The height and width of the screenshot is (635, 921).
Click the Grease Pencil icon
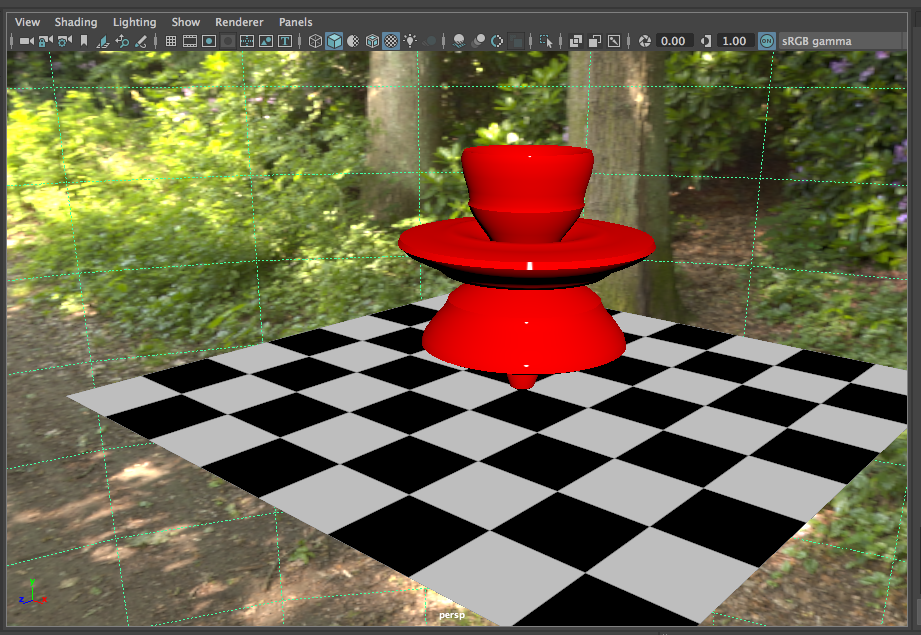[140, 41]
